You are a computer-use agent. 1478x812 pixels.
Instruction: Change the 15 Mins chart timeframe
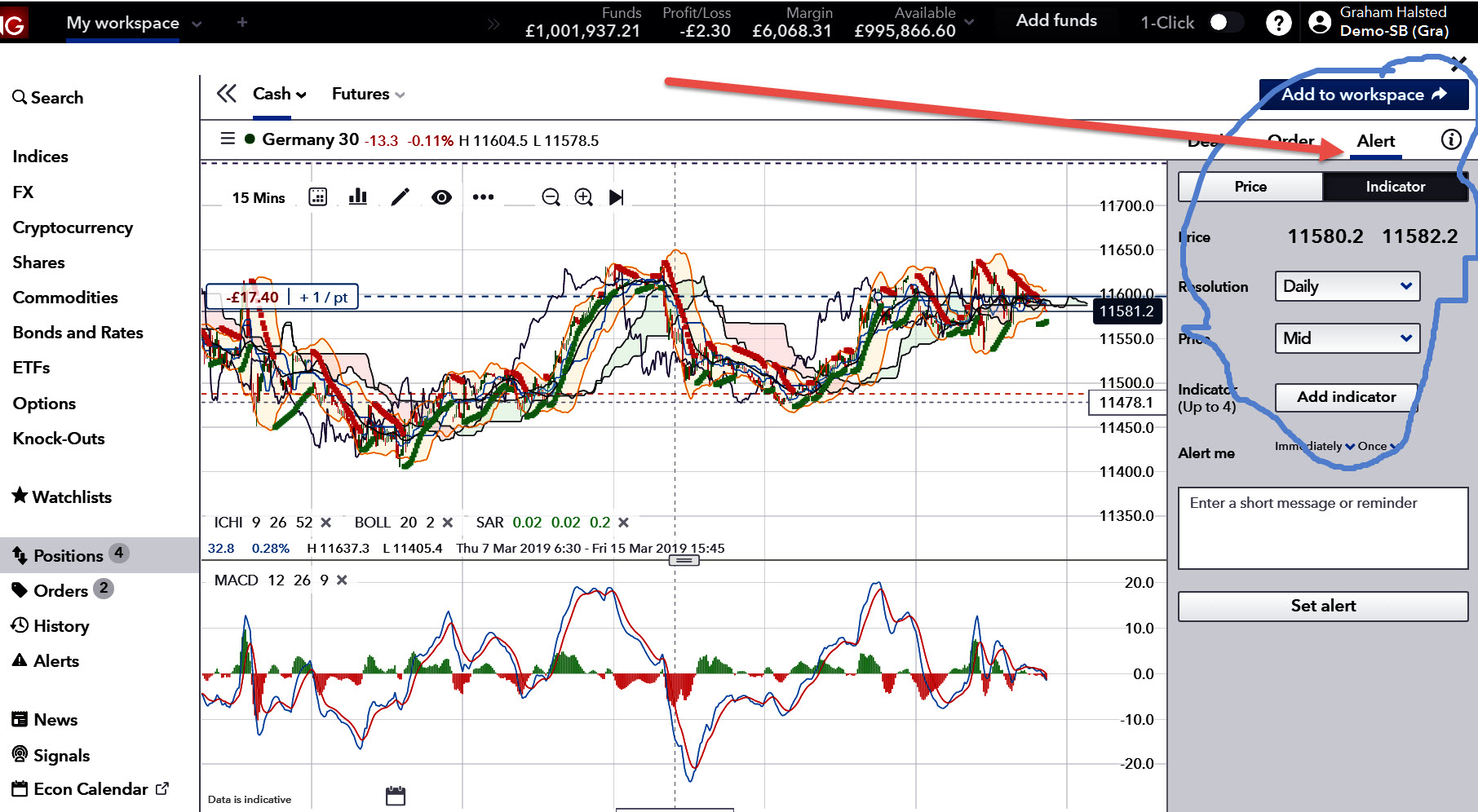coord(259,197)
